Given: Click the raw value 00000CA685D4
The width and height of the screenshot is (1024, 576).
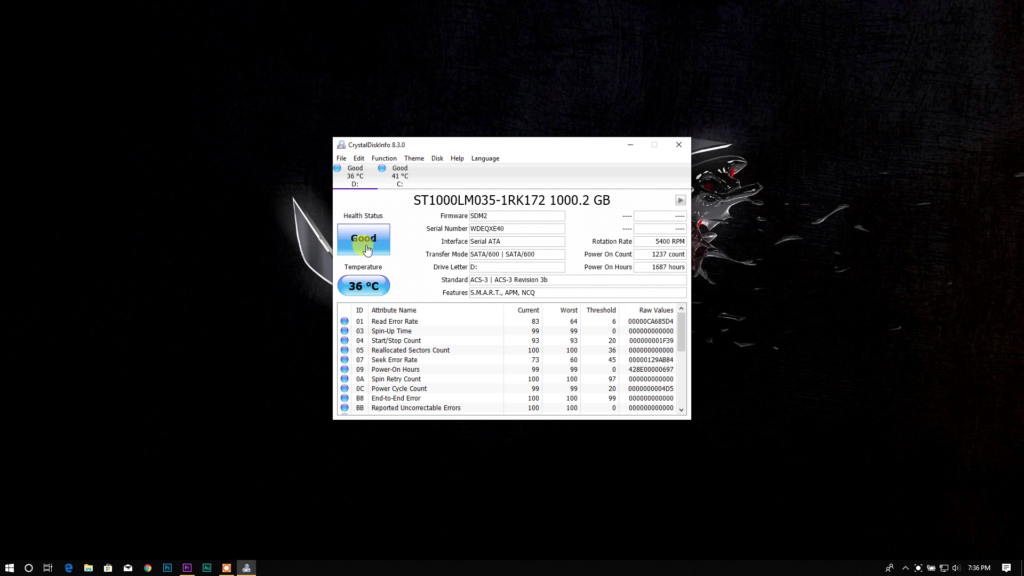Looking at the screenshot, I should pos(650,321).
